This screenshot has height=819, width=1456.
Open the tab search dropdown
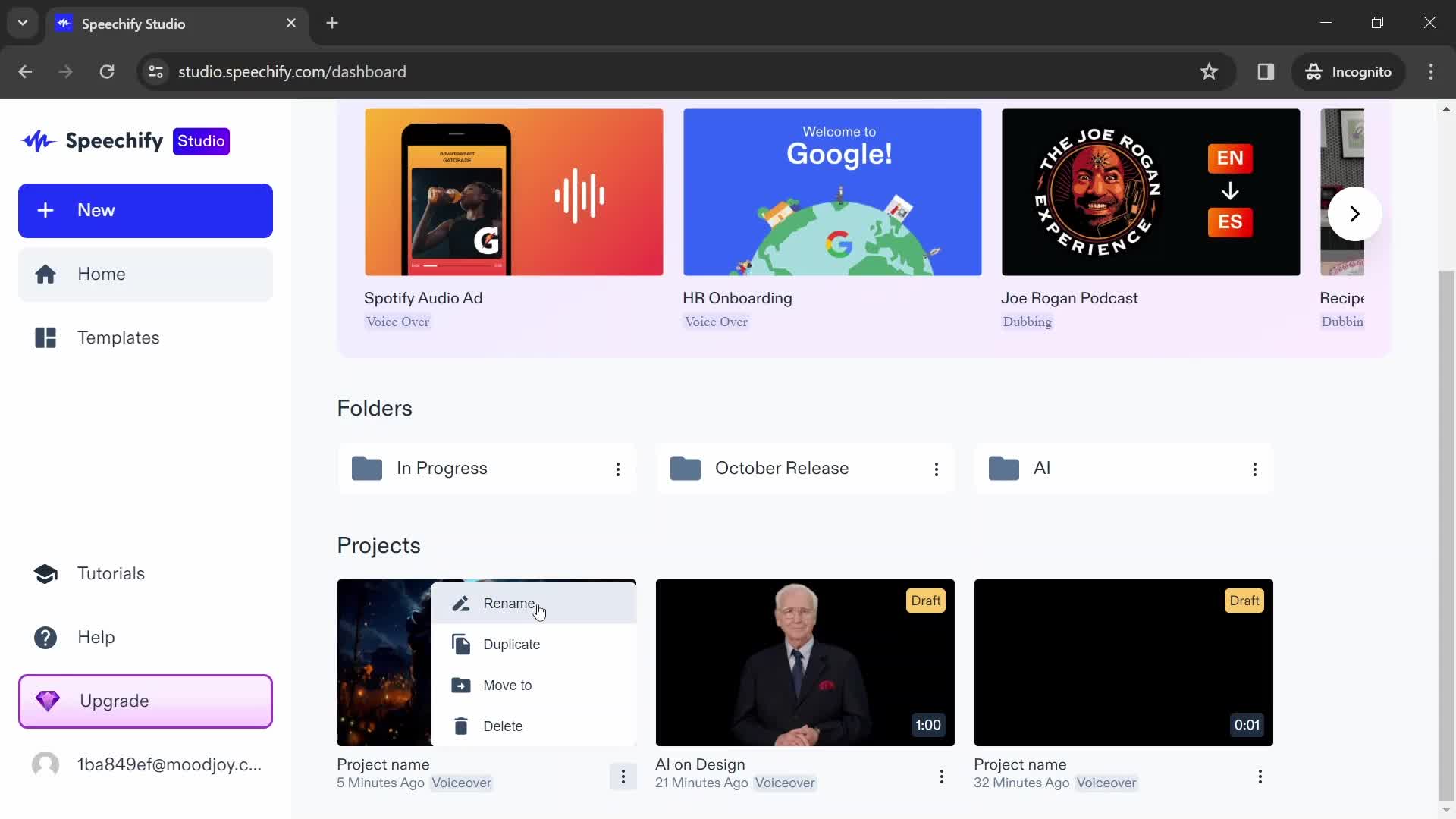pyautogui.click(x=23, y=24)
